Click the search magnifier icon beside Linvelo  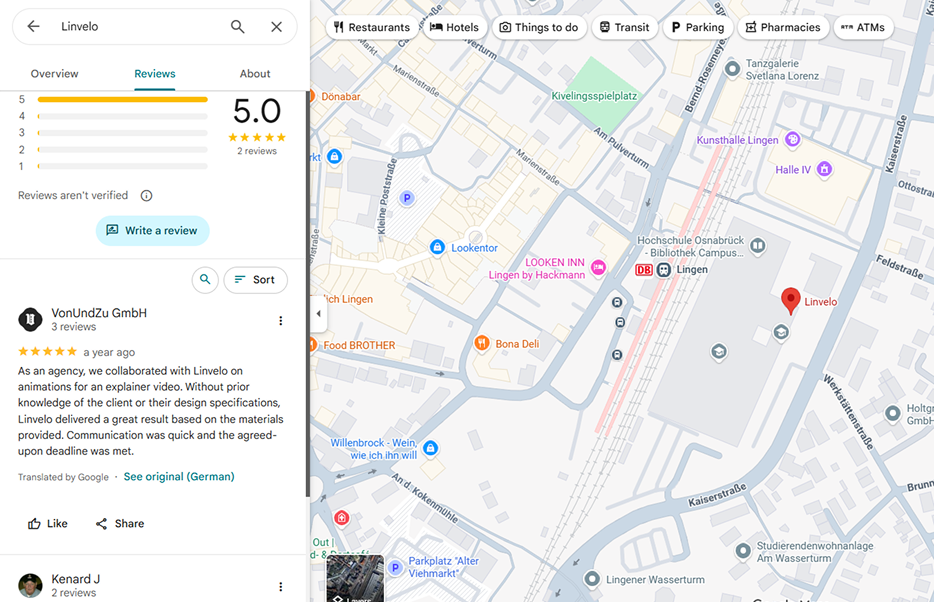click(238, 26)
